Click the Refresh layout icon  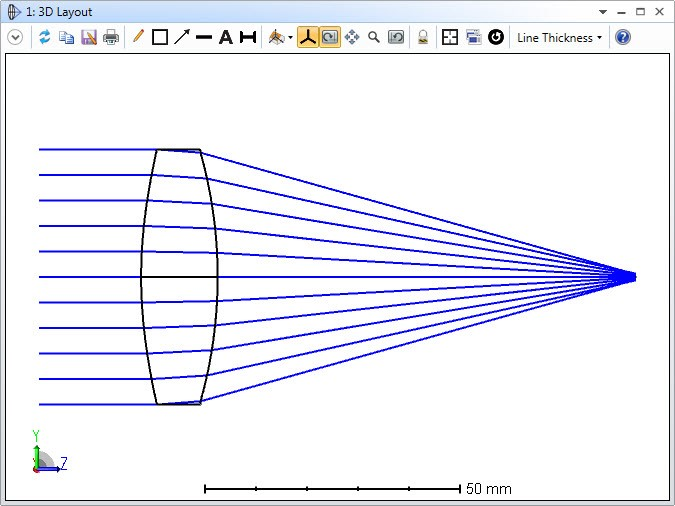[44, 37]
